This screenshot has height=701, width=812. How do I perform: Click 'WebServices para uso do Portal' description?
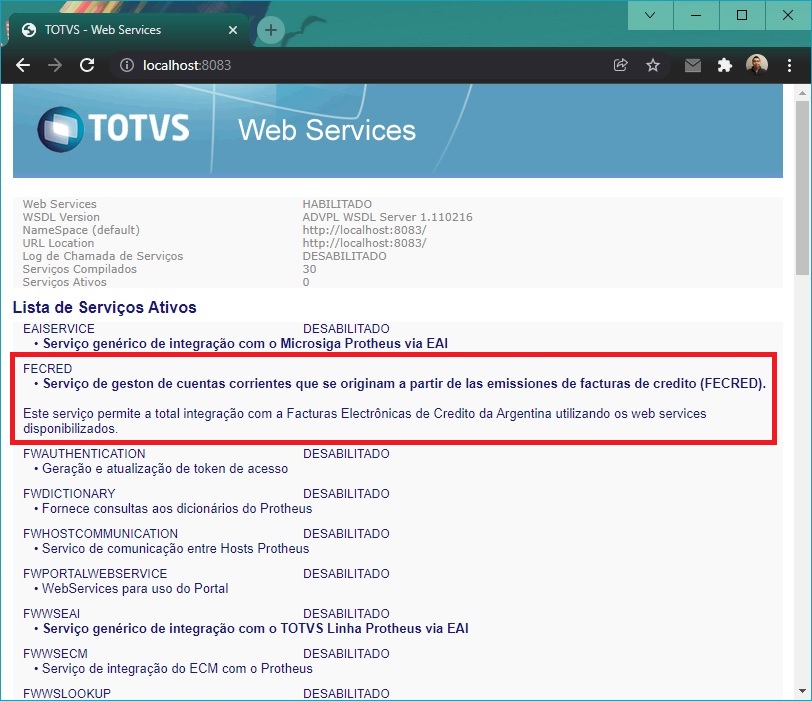tap(135, 588)
